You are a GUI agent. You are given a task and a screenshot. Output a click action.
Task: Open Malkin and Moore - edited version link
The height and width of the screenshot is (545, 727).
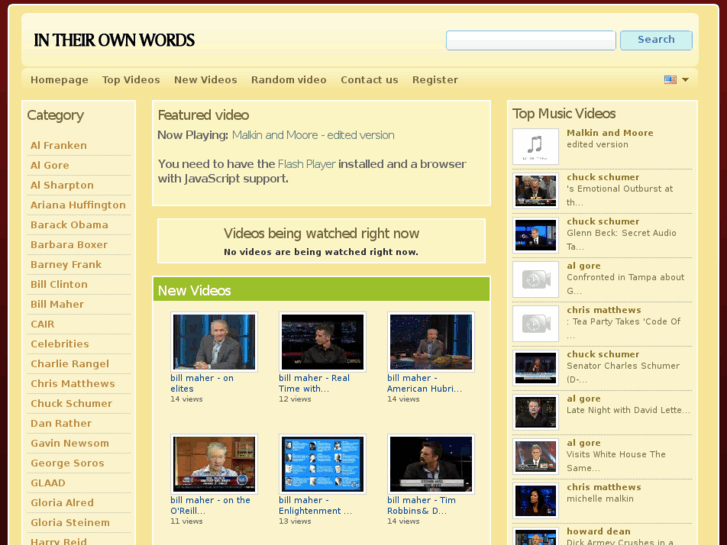(313, 135)
